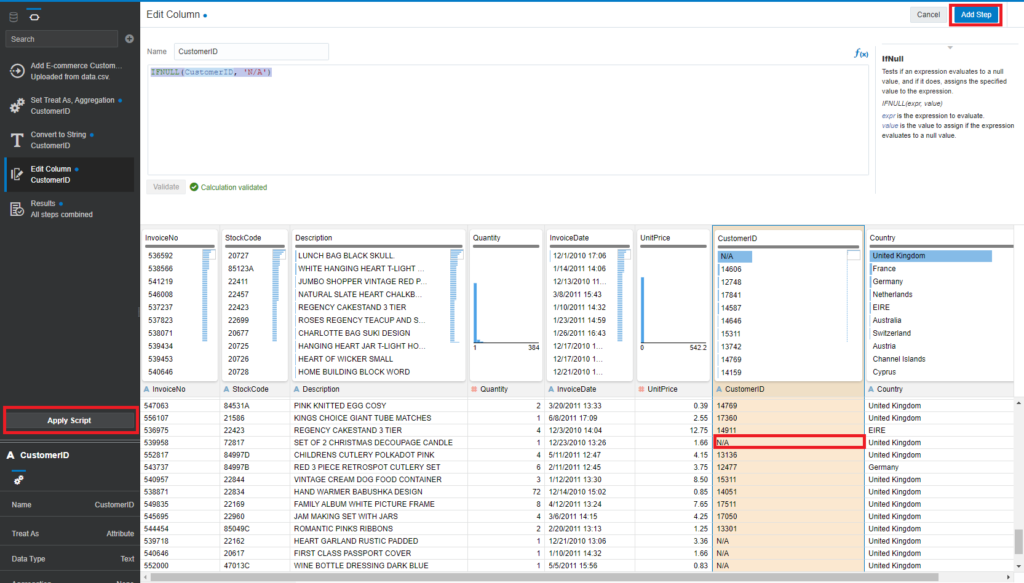Click the plus icon beside Search
Viewport: 1024px width, 583px height.
point(129,39)
